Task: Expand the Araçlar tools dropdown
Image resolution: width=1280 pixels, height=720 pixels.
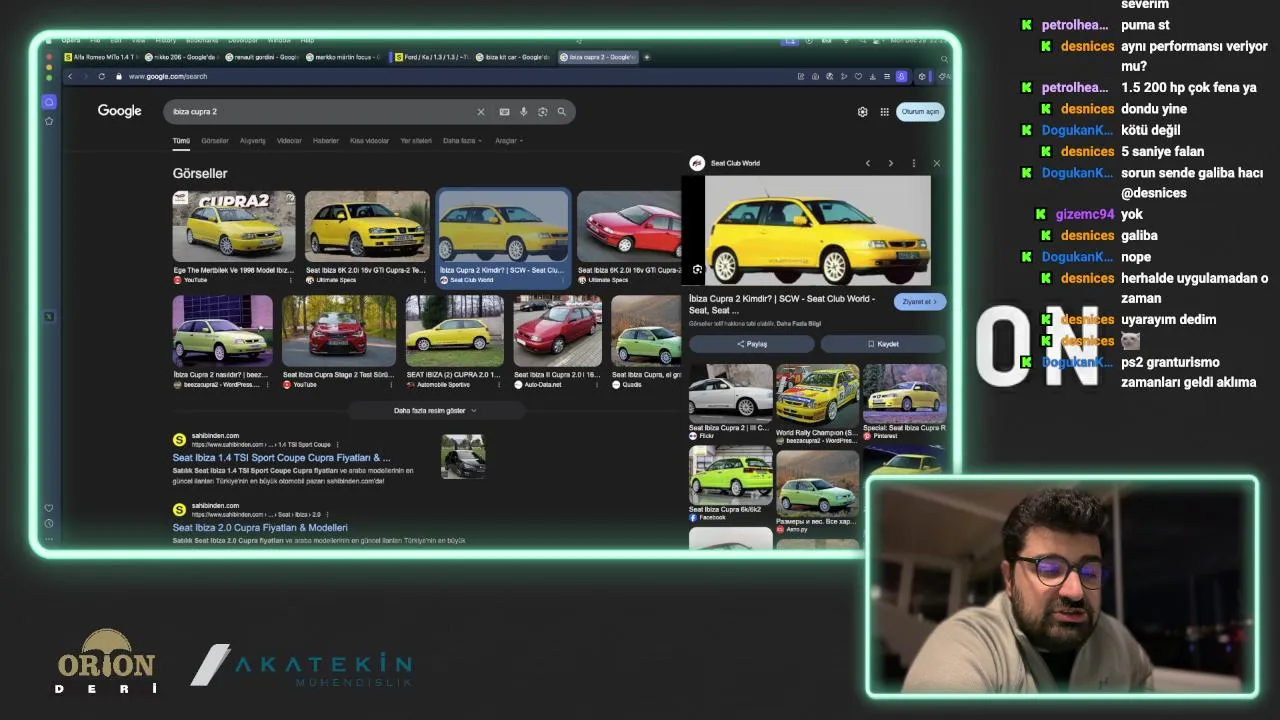Action: click(x=509, y=141)
